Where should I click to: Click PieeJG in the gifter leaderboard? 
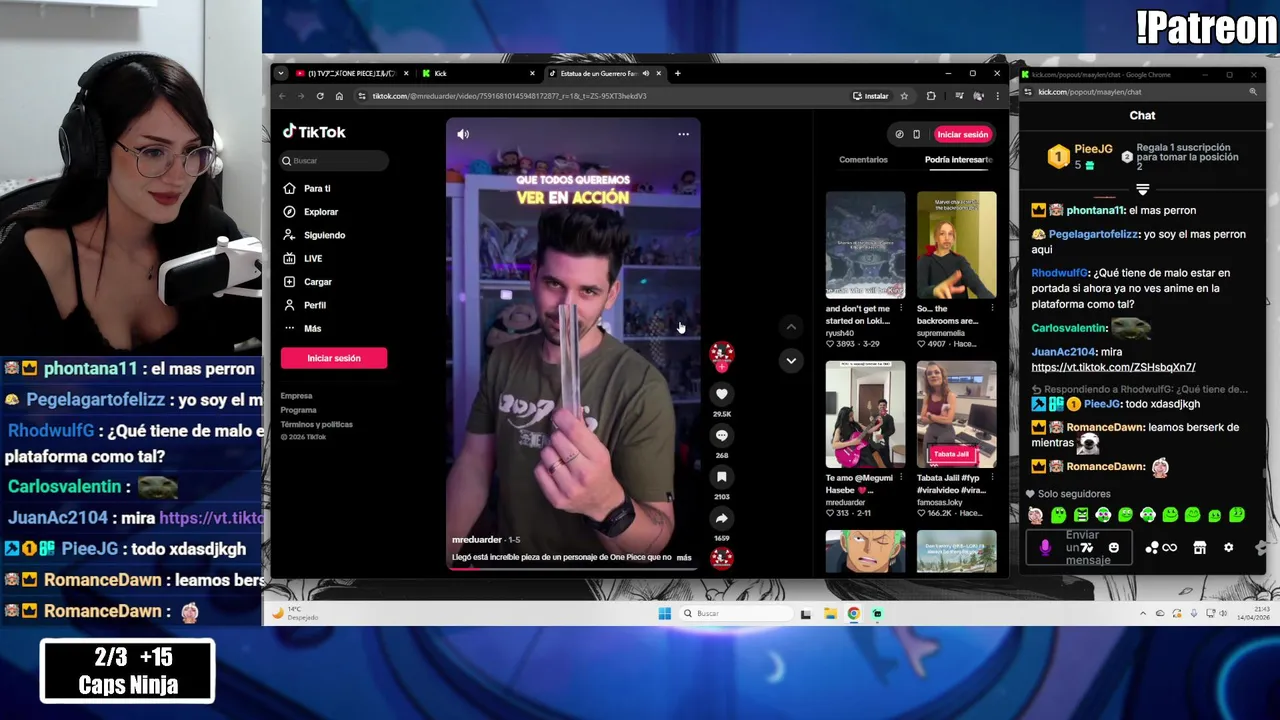(1093, 150)
